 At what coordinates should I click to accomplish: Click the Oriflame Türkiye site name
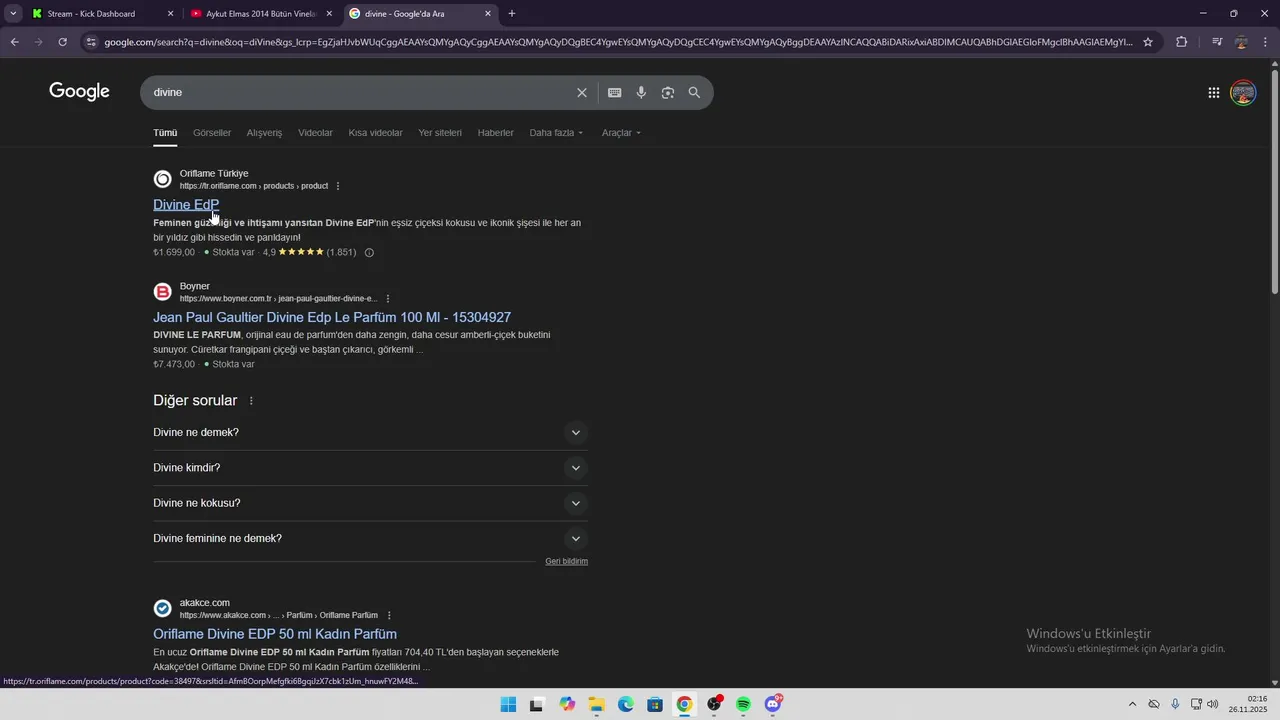214,173
